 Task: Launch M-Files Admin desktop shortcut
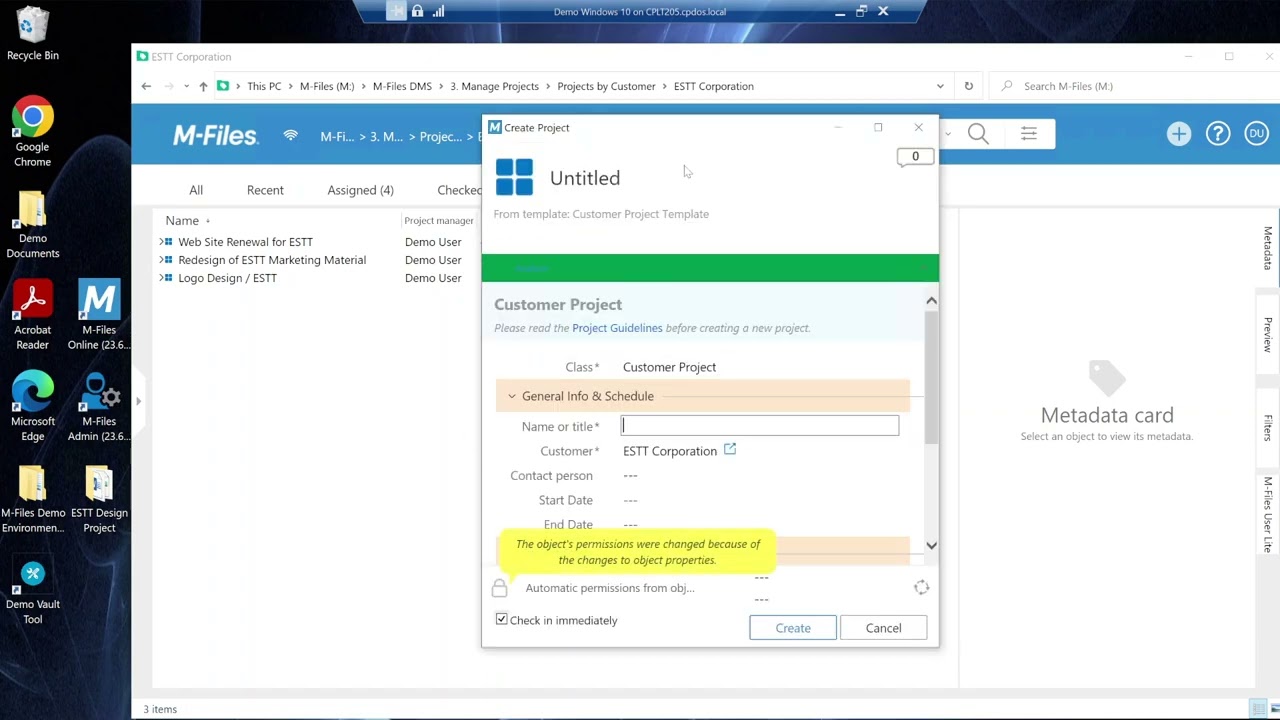pos(99,407)
